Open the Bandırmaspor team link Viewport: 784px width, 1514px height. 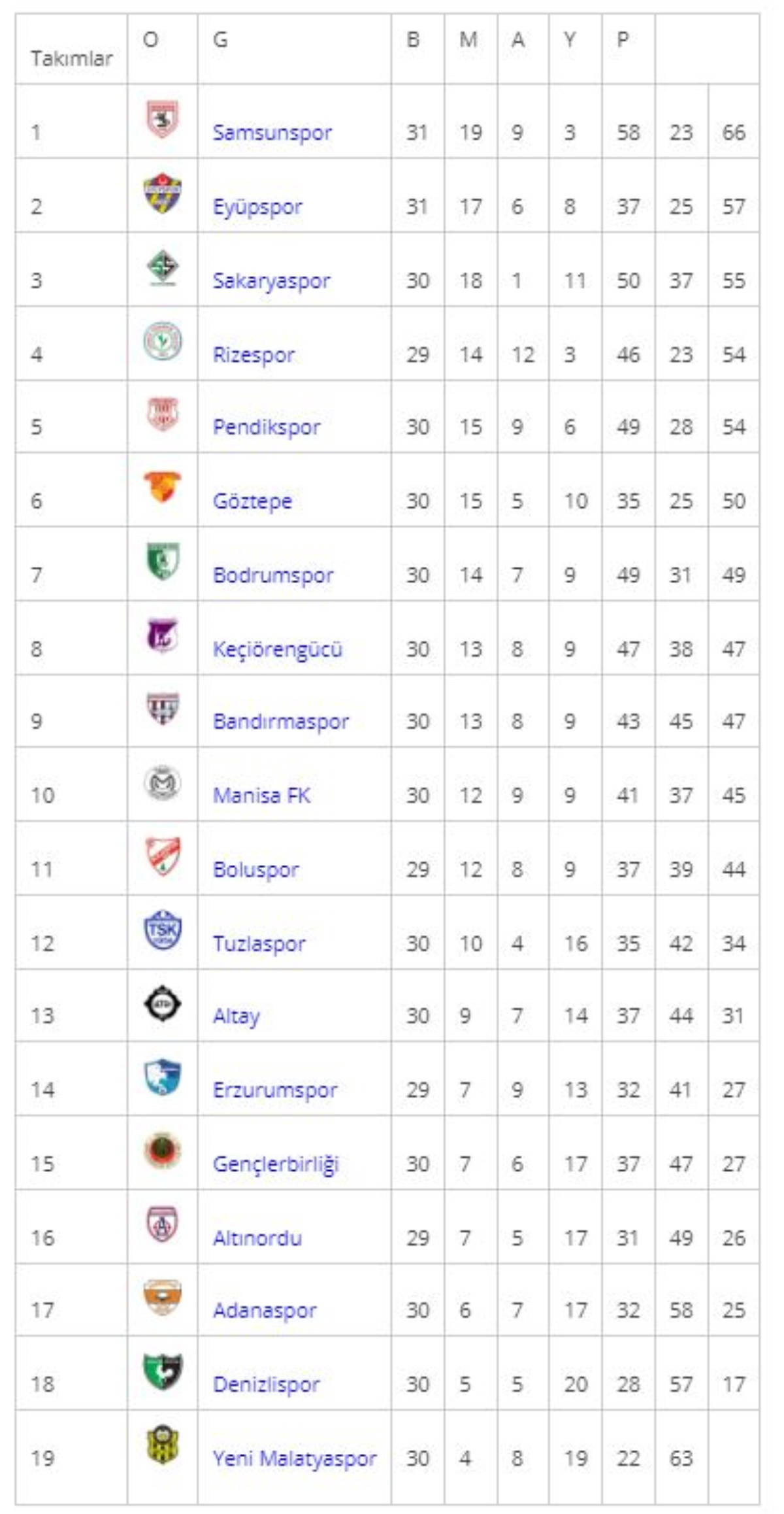(x=281, y=722)
